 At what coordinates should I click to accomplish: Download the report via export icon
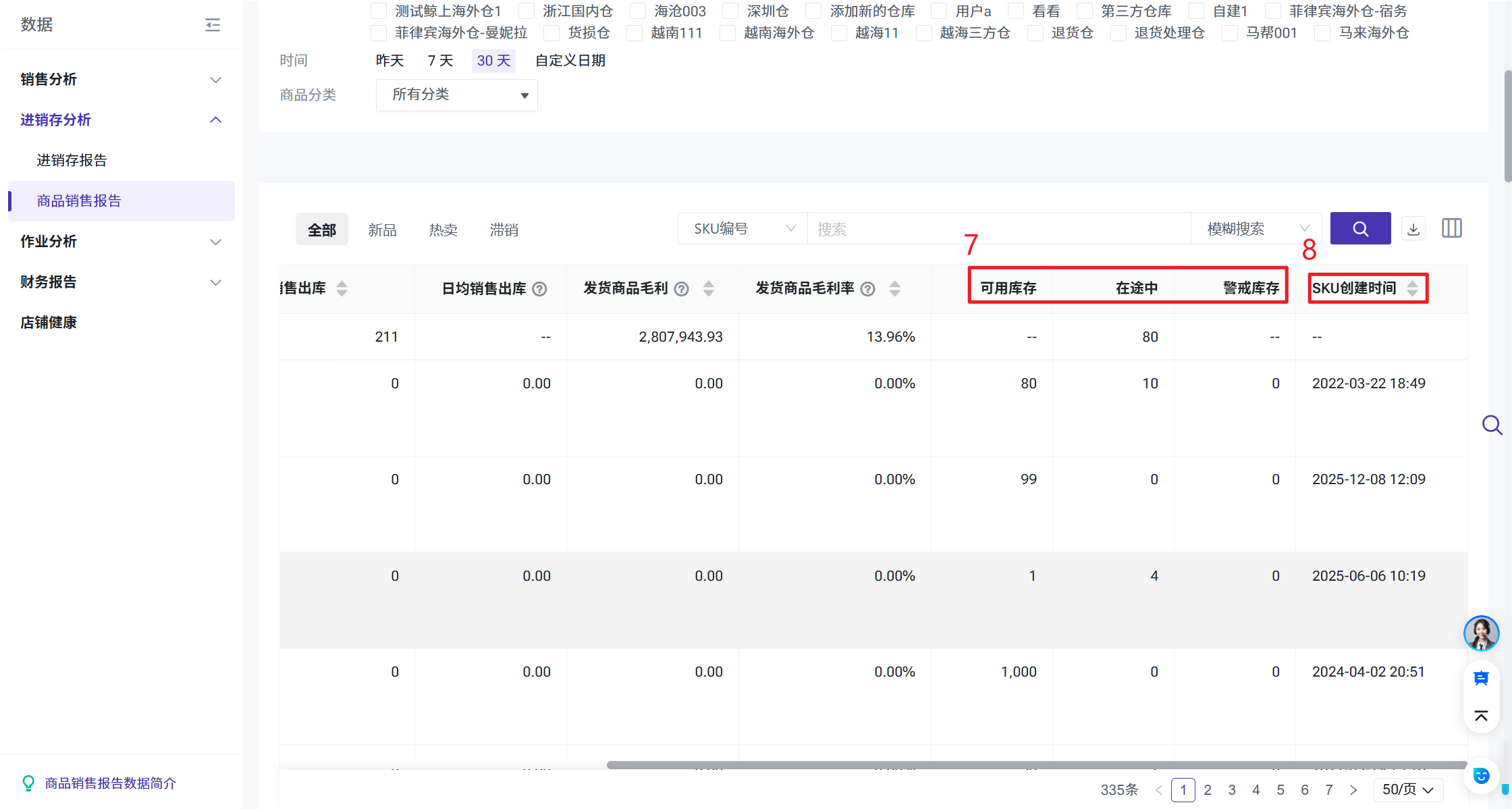(1413, 229)
